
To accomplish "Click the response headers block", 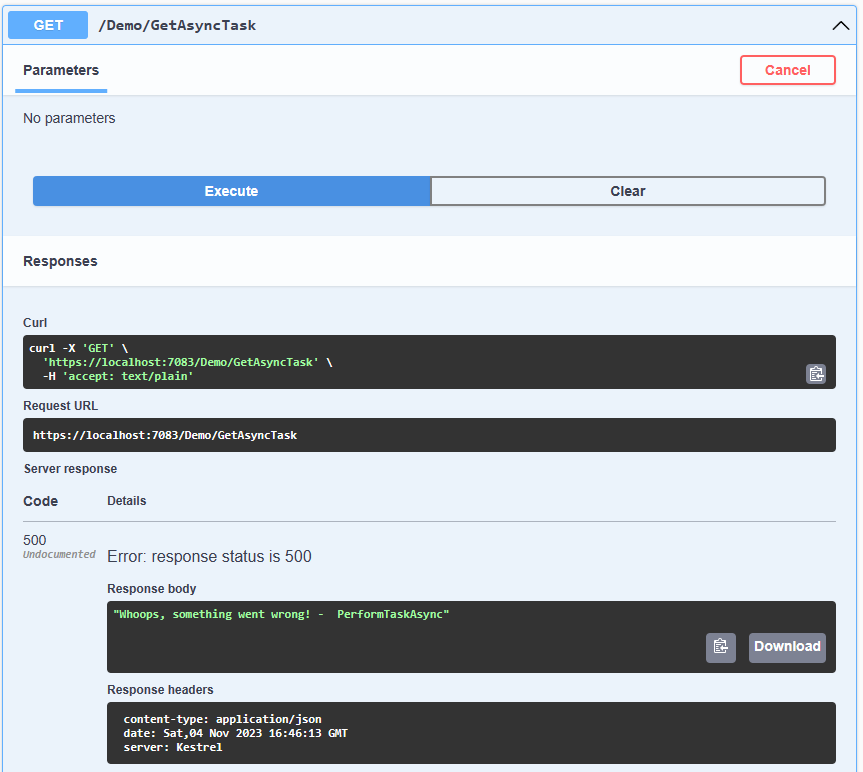I will (x=470, y=733).
